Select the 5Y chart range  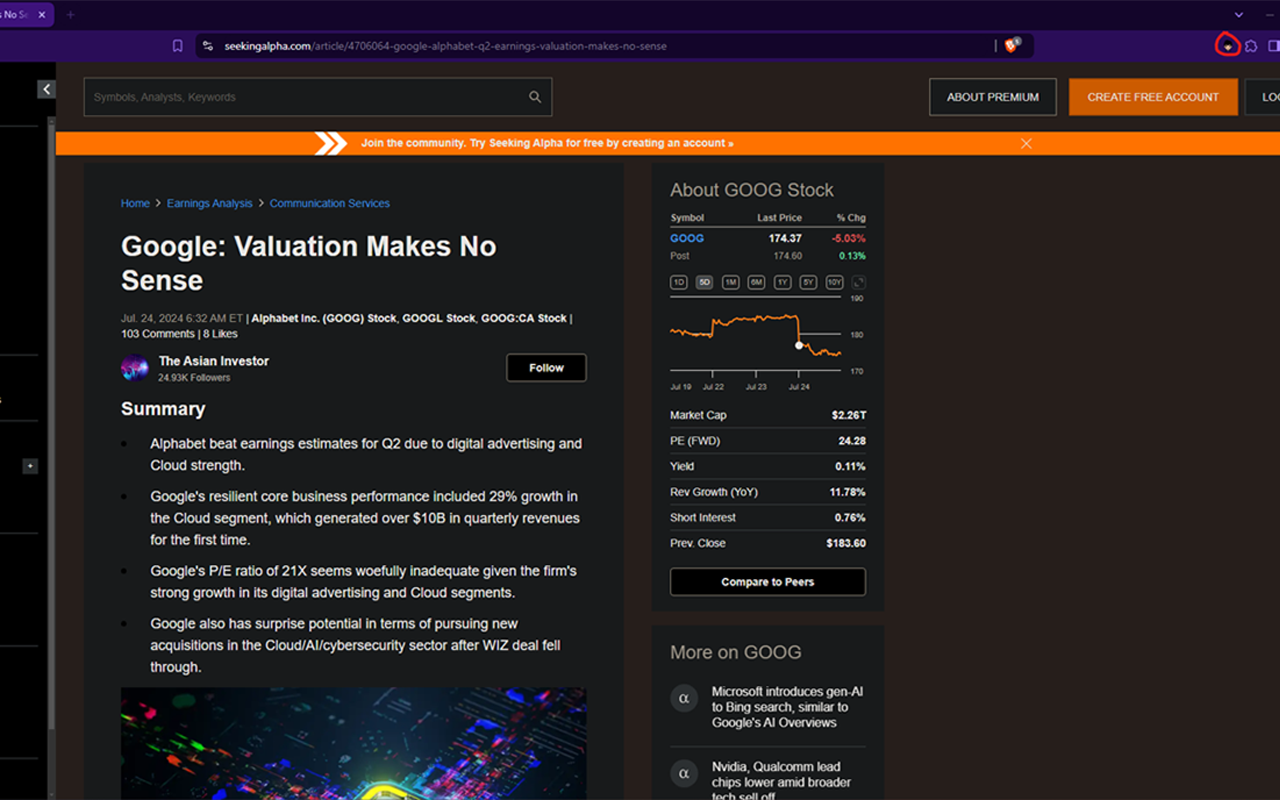808,283
